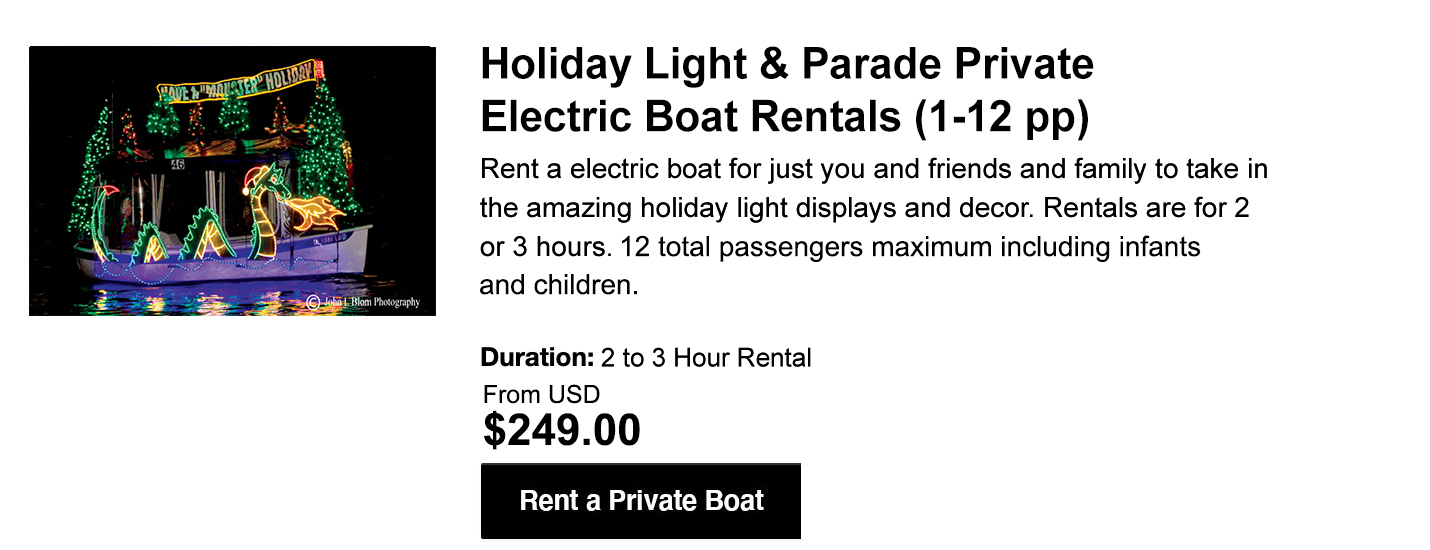Click the 'Electric Boat Rentals (1-12 pp)' heading line

(784, 118)
